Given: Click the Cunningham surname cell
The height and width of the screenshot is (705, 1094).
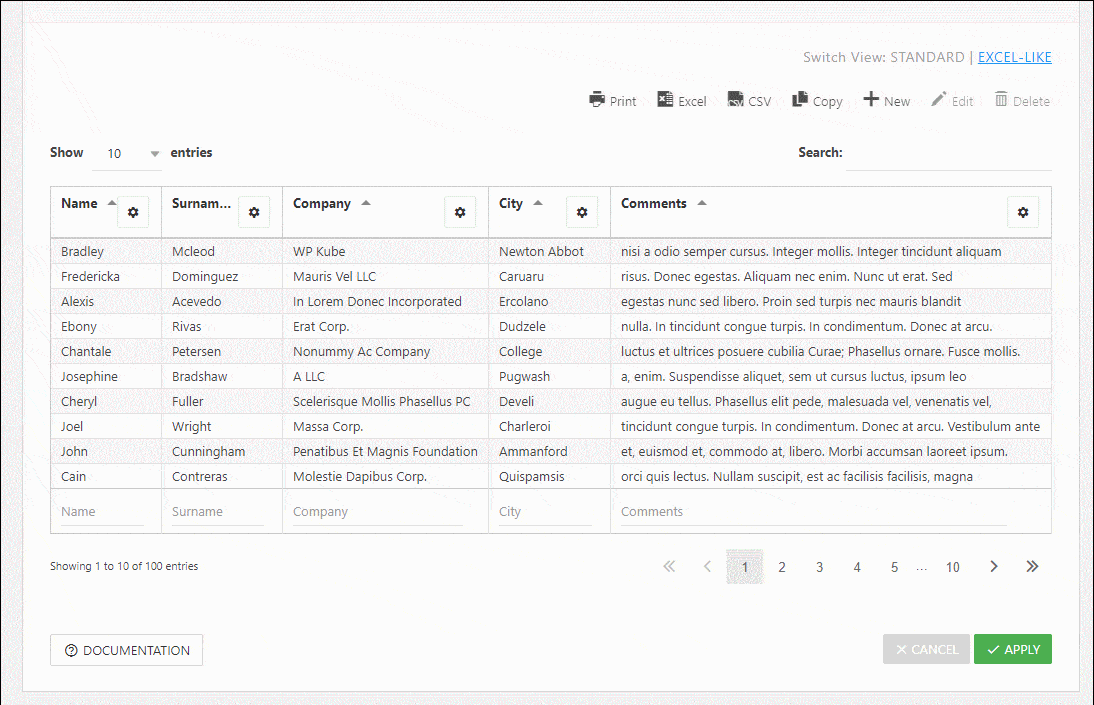Looking at the screenshot, I should 222,452.
